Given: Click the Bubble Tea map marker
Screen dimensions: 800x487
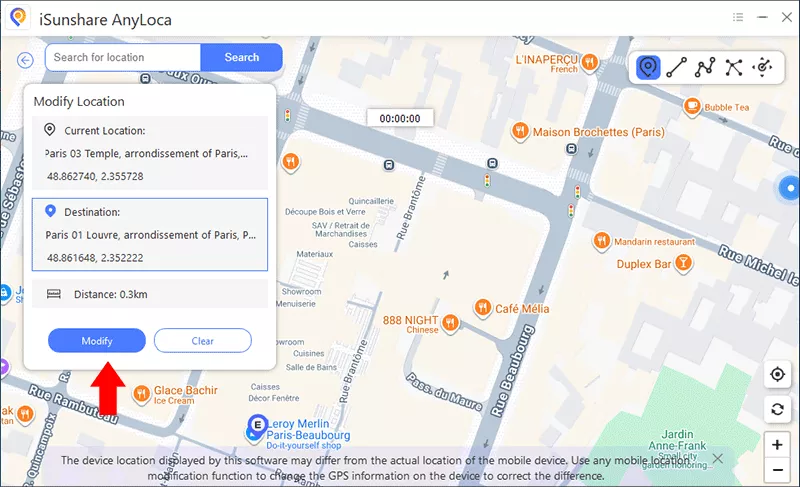Looking at the screenshot, I should click(x=692, y=107).
